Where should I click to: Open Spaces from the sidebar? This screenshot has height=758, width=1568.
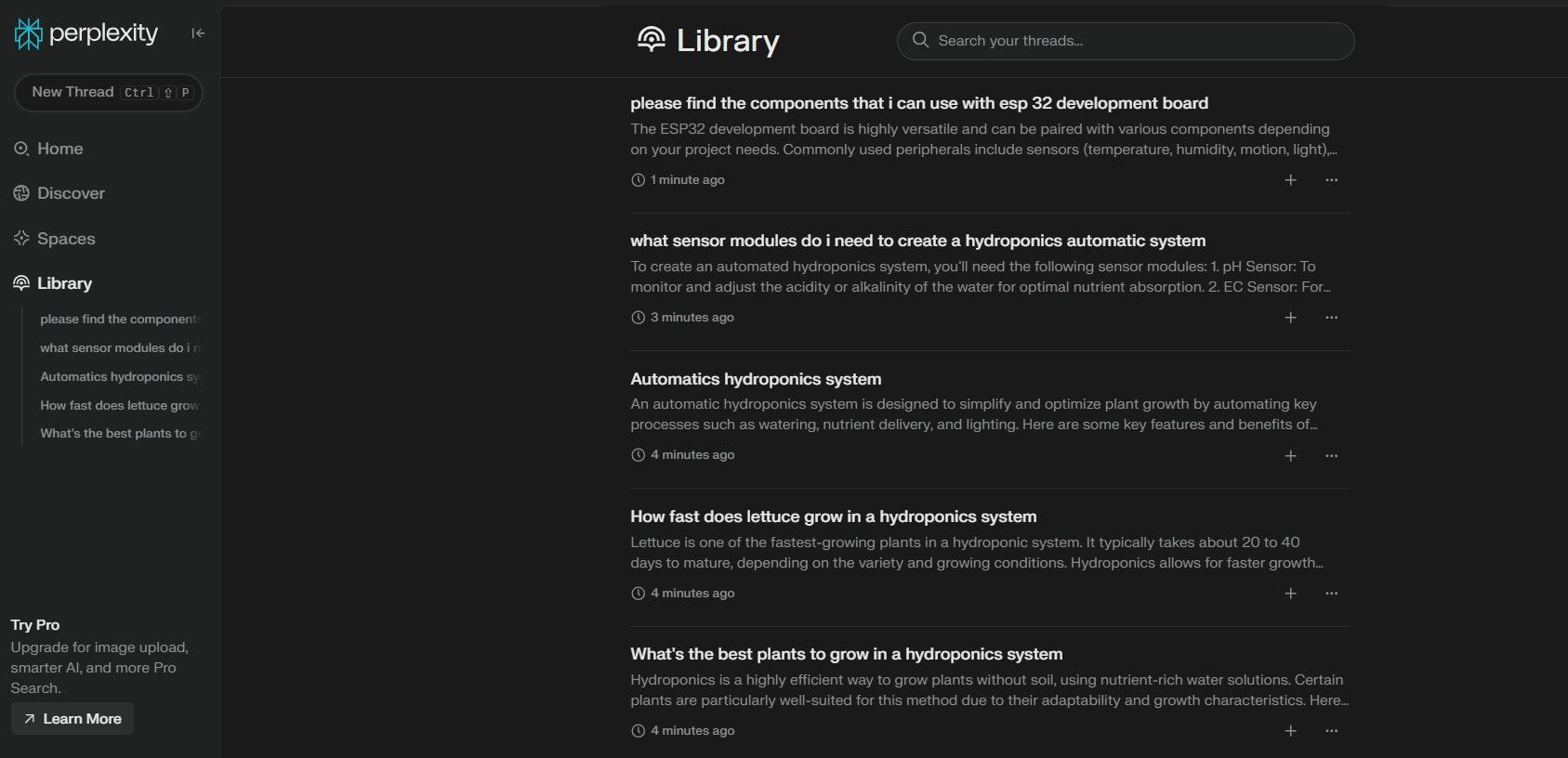[x=66, y=239]
